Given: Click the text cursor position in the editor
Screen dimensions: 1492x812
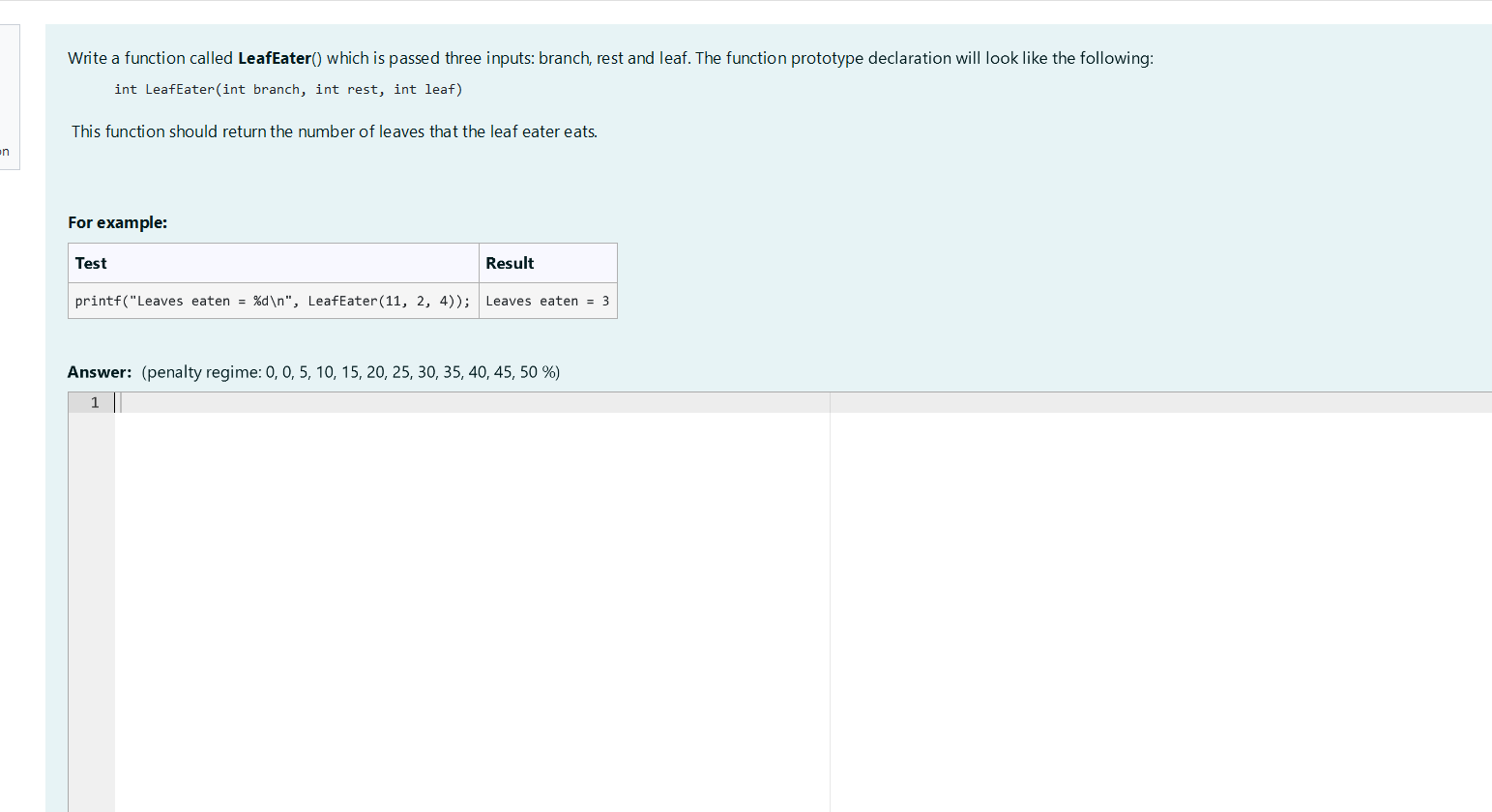Looking at the screenshot, I should click(x=119, y=402).
